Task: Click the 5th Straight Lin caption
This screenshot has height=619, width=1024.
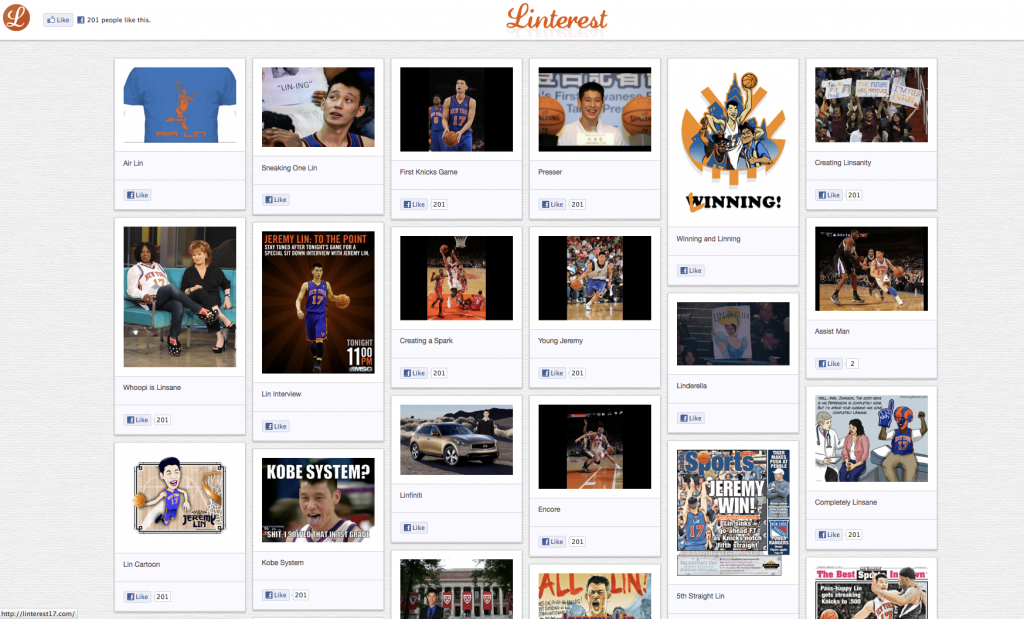Action: click(700, 596)
